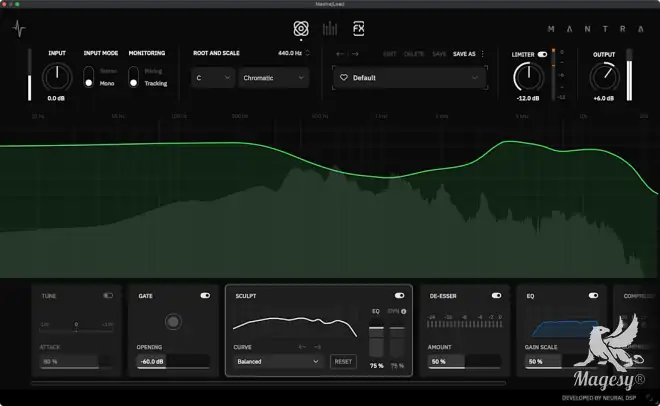Click the Sculpt EQ vertical slider

pyautogui.click(x=376, y=338)
